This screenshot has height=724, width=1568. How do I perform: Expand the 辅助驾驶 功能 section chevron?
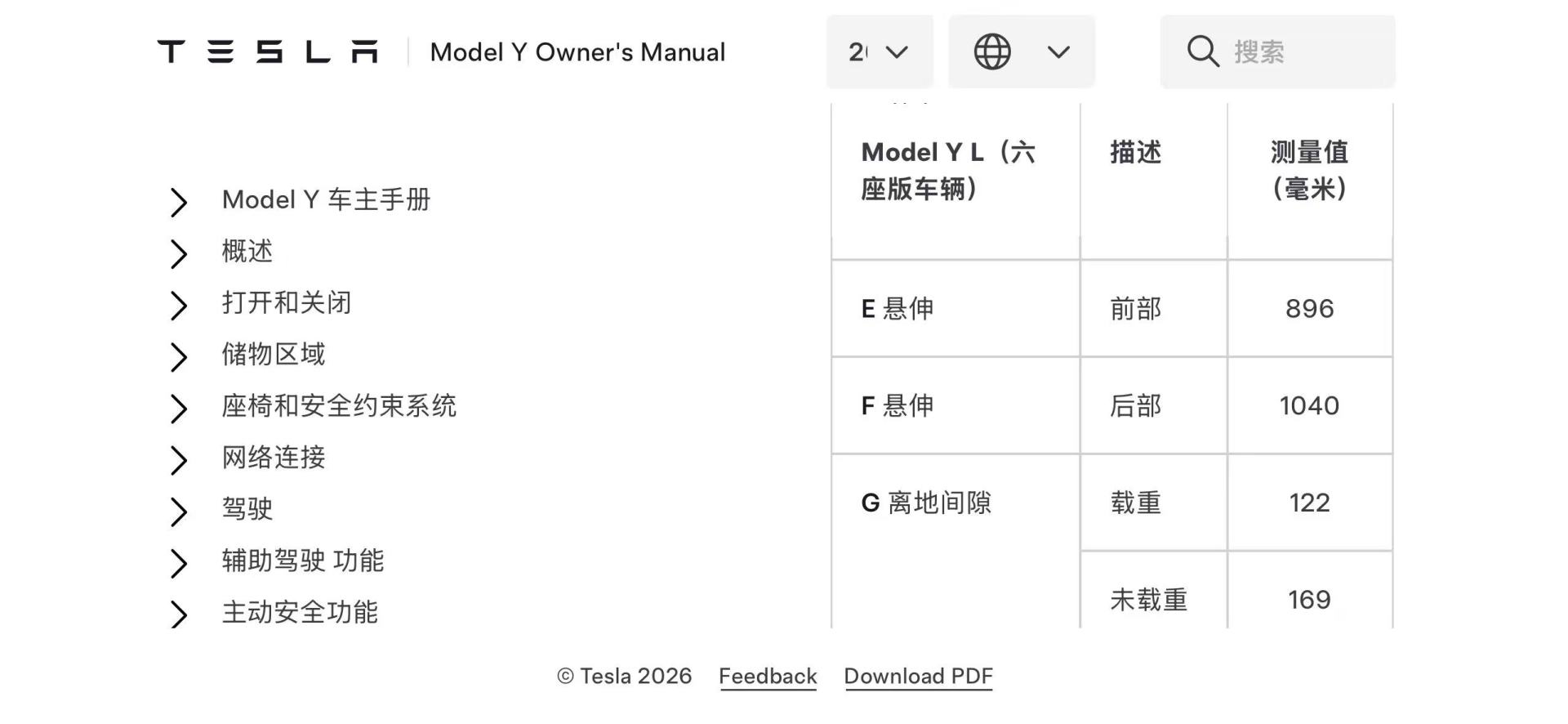coord(178,562)
